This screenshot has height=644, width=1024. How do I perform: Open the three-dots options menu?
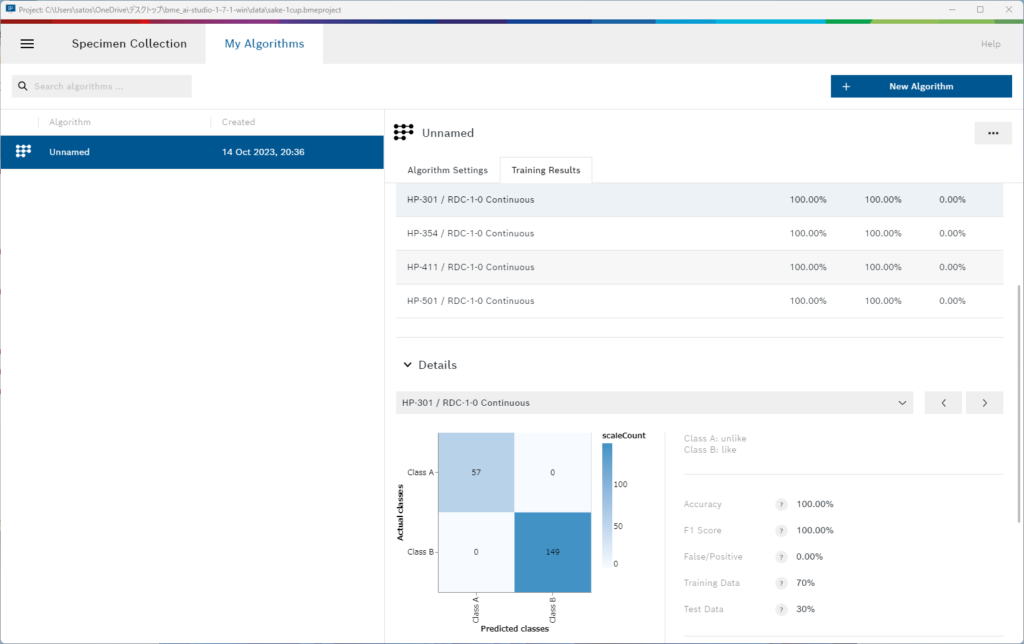coord(992,133)
